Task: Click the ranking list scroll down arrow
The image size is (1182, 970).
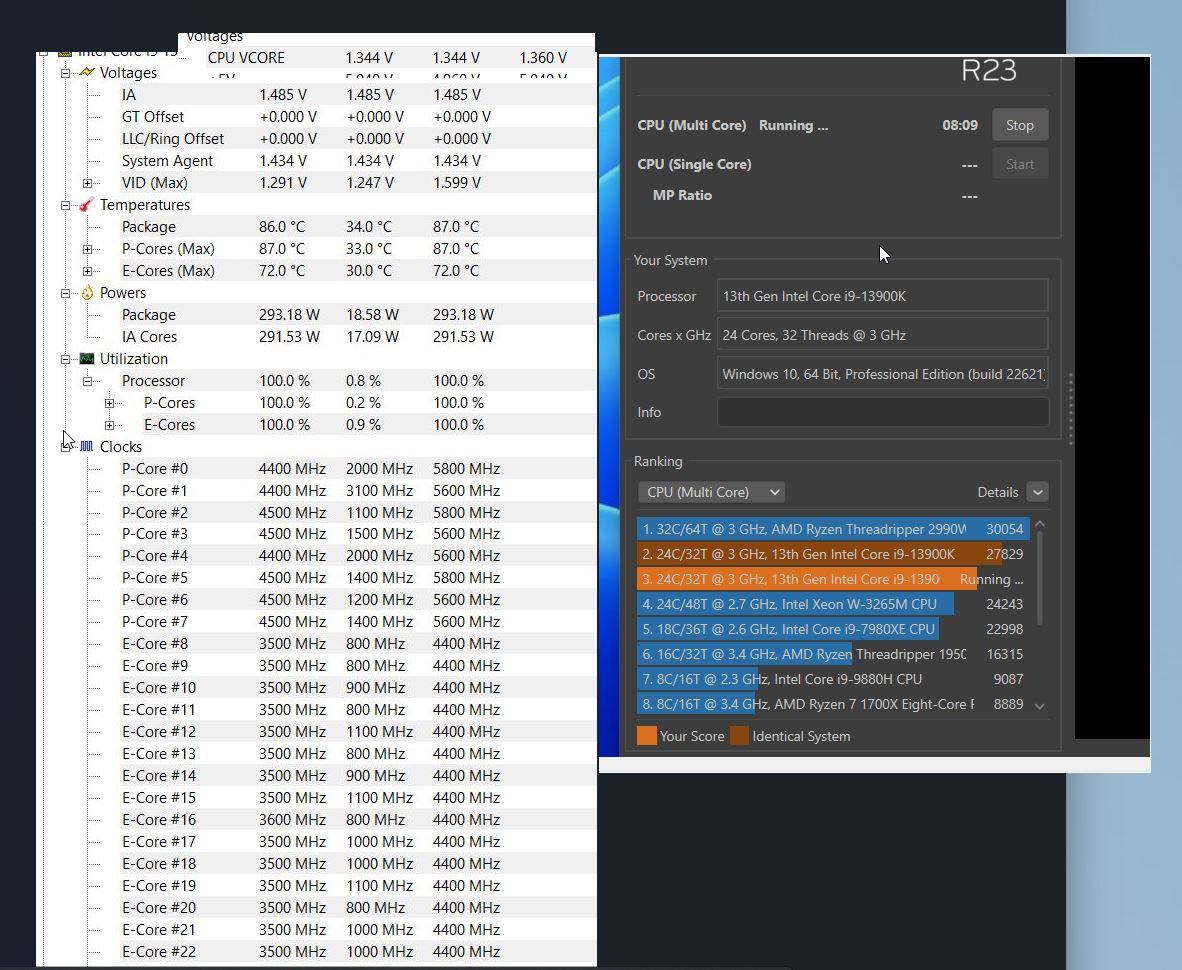Action: pos(1040,706)
